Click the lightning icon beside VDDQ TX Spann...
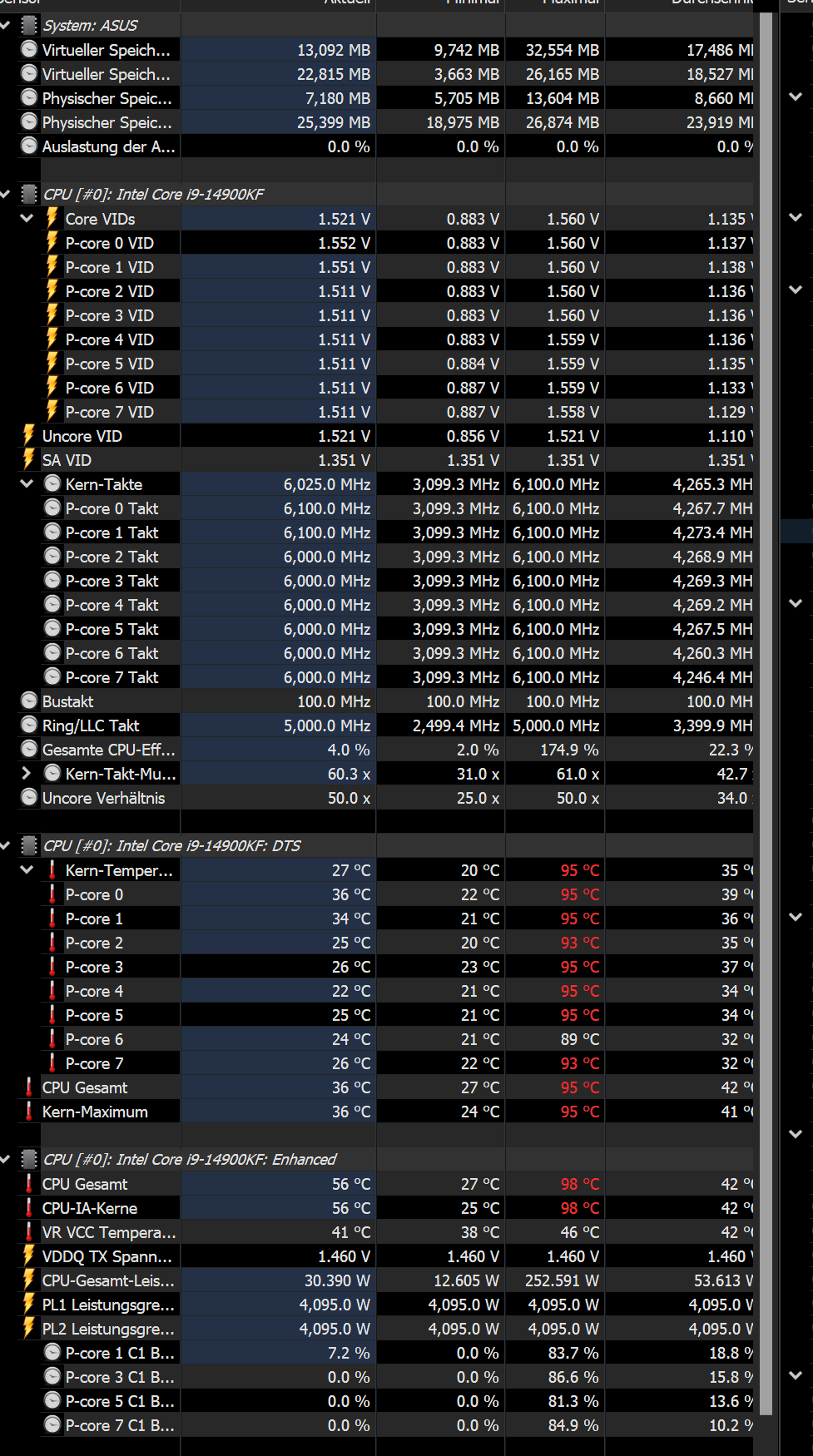The height and width of the screenshot is (1456, 813). [29, 1255]
